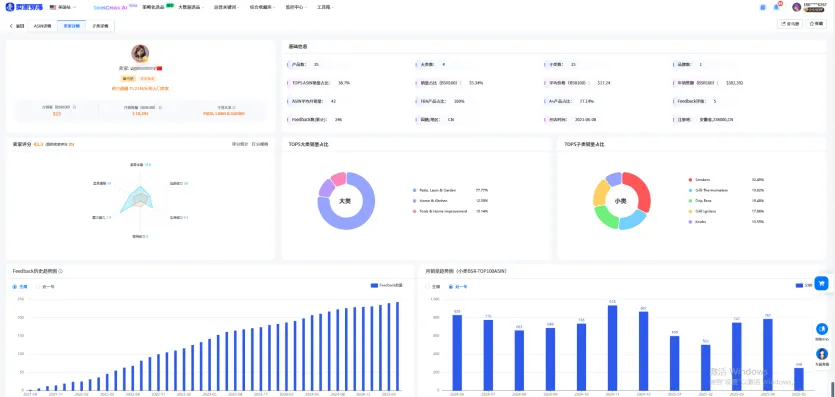
Task: Open SeoaCross AI beta menu item
Action: (x=116, y=7)
